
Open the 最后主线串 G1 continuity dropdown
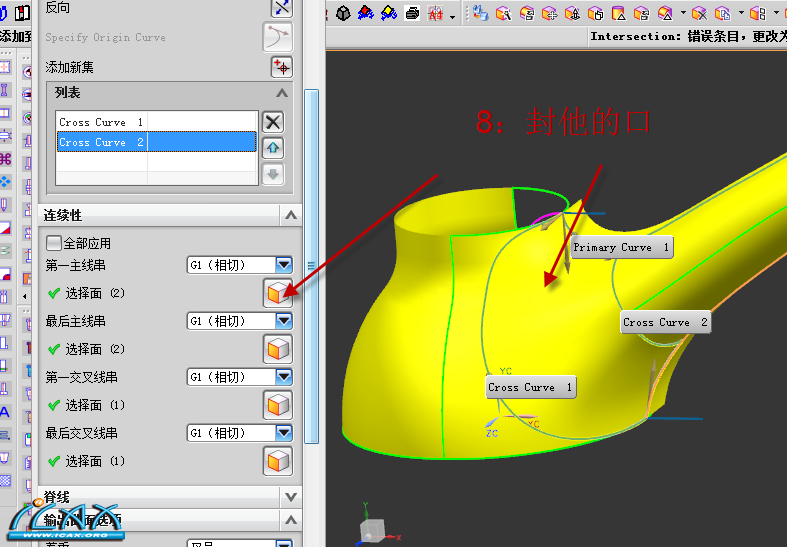(284, 321)
